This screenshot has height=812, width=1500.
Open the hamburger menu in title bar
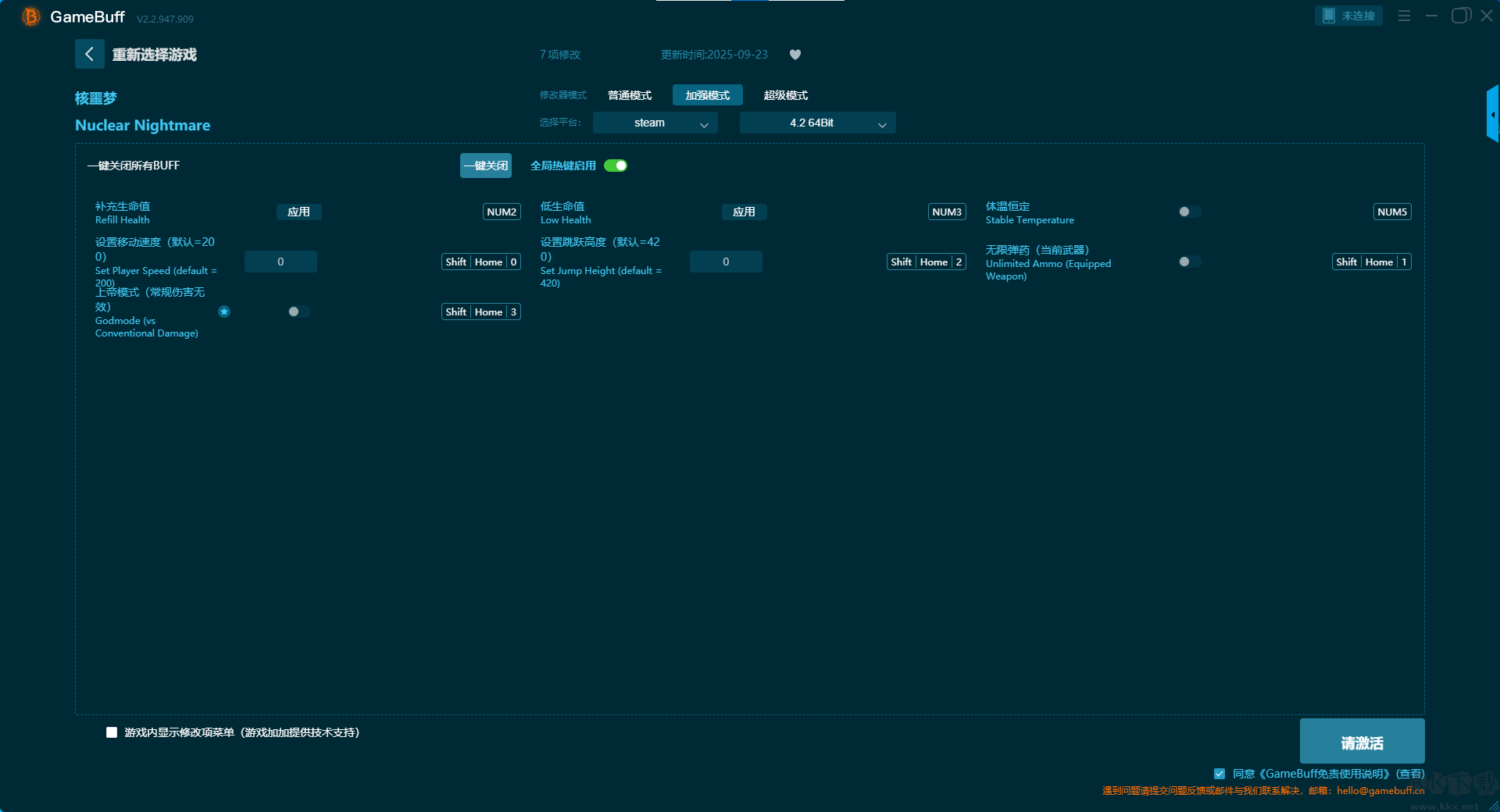(1404, 16)
